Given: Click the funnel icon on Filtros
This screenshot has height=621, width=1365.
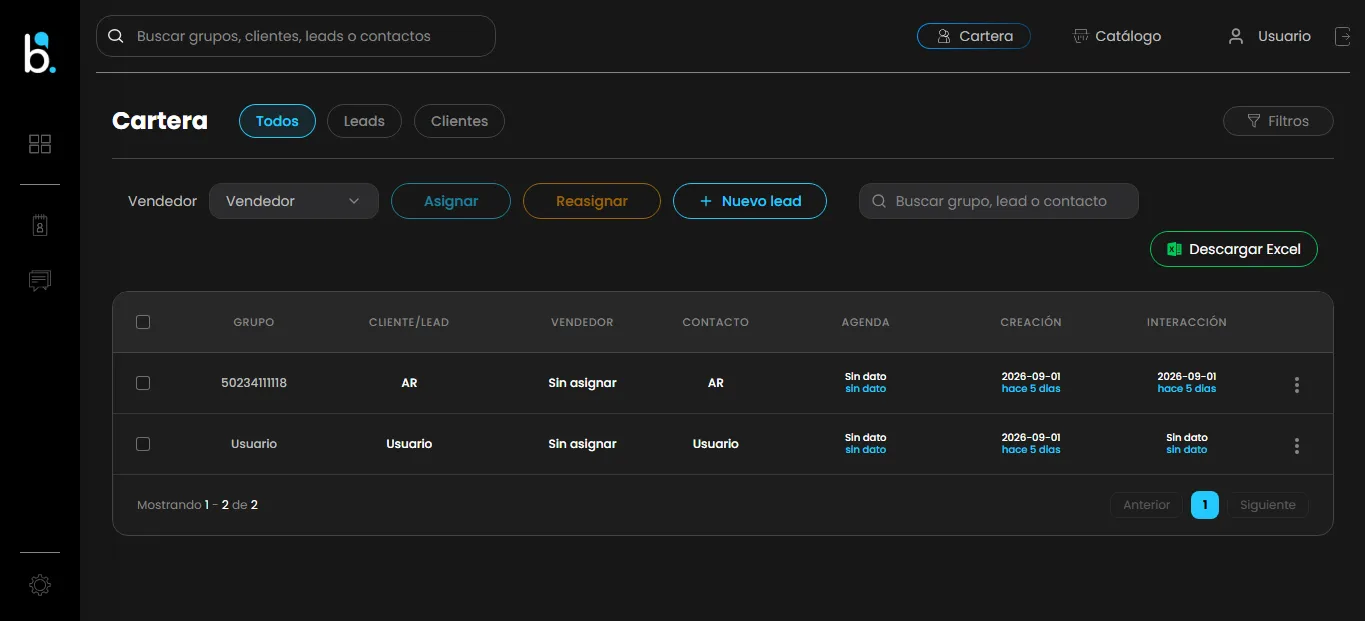Looking at the screenshot, I should click(1254, 121).
